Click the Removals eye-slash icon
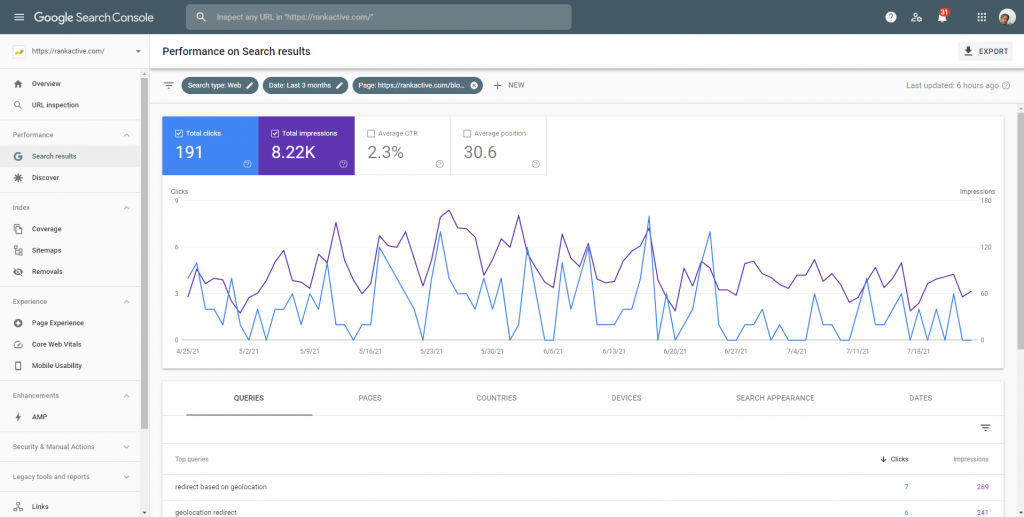The width and height of the screenshot is (1024, 517). [x=18, y=272]
